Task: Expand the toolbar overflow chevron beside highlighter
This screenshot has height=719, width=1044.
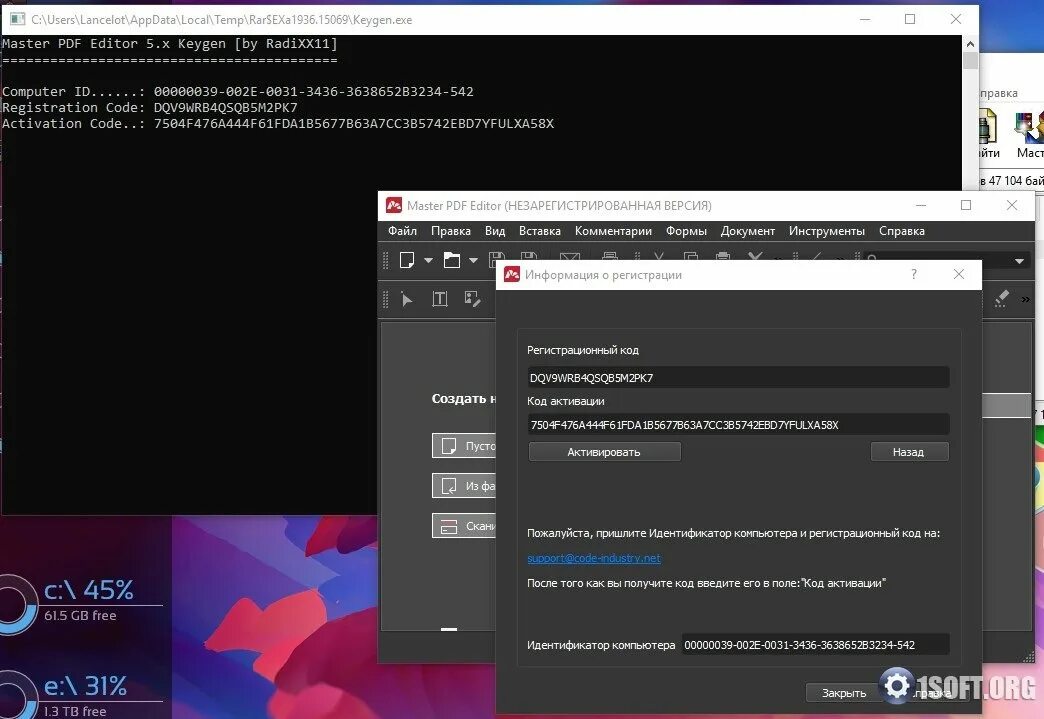Action: click(x=1025, y=300)
